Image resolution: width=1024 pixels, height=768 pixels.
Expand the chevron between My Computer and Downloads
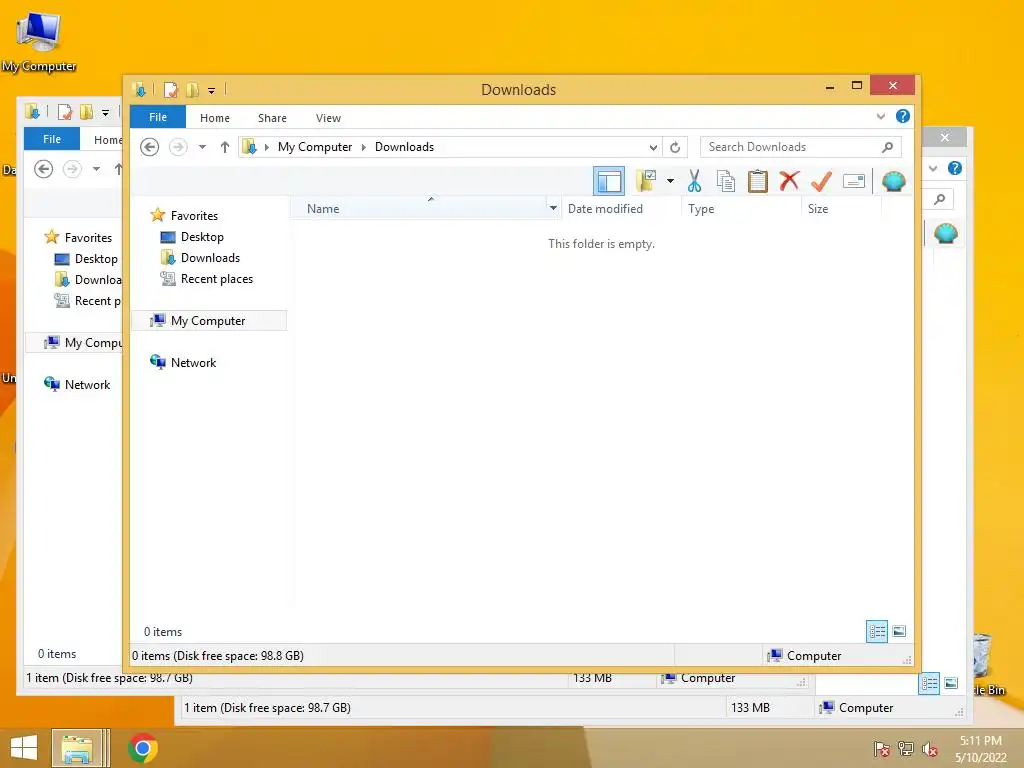364,147
